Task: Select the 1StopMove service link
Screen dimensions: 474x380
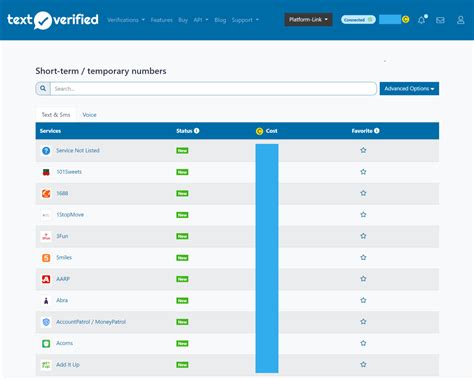Action: point(70,215)
